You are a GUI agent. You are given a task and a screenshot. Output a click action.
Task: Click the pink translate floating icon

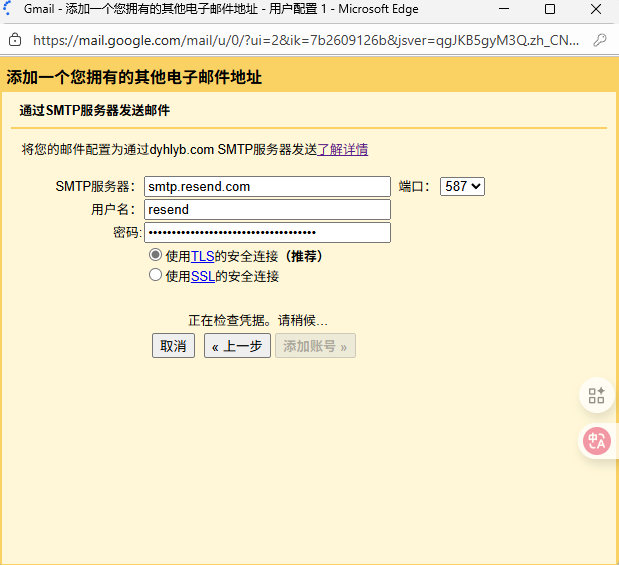point(597,441)
